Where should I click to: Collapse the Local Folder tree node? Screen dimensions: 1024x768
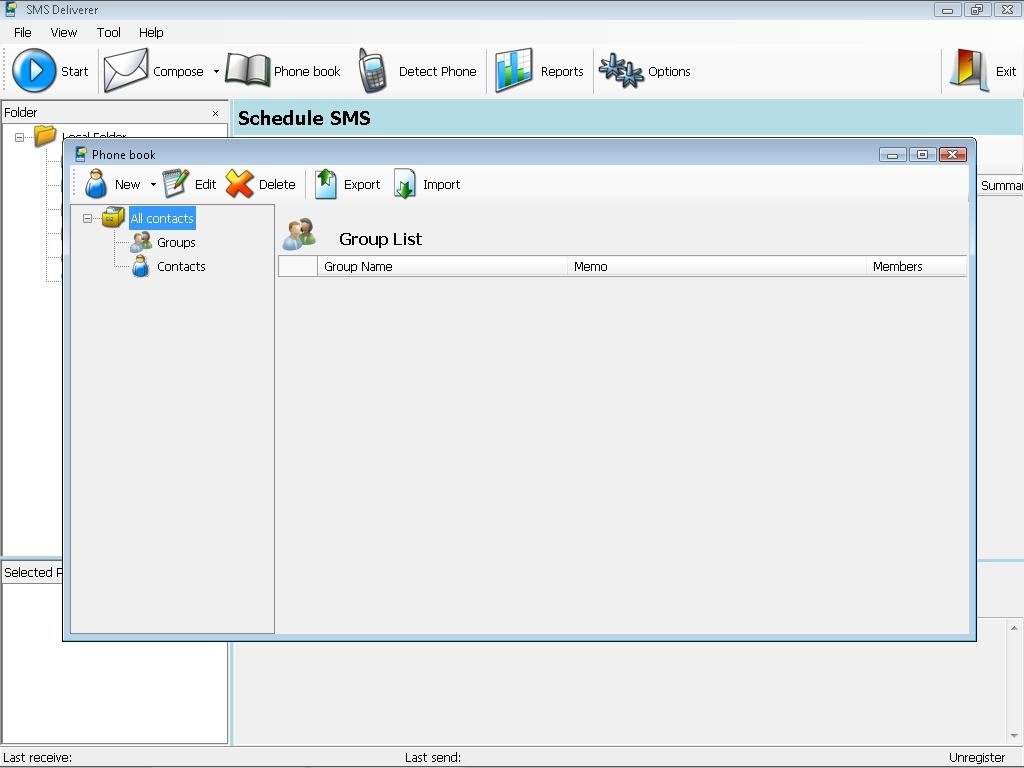coord(20,137)
